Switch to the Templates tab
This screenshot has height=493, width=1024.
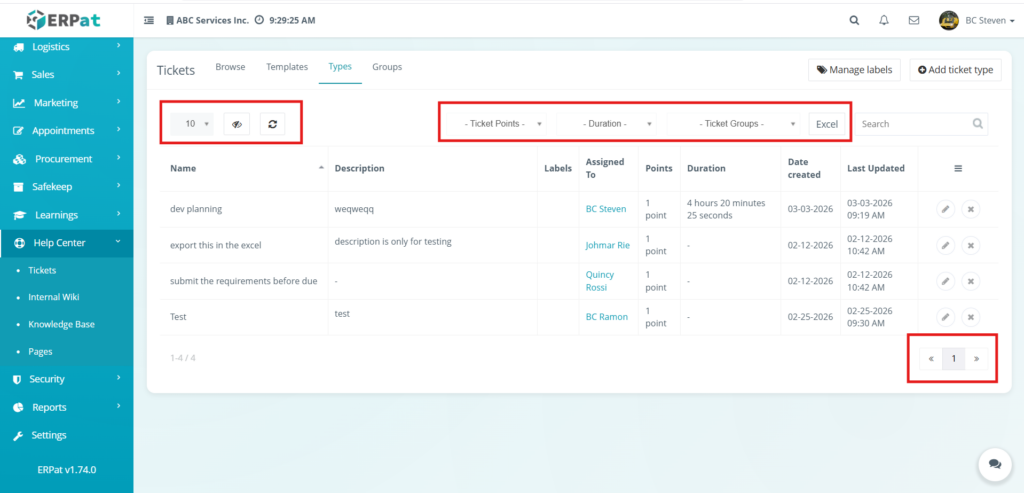point(287,67)
